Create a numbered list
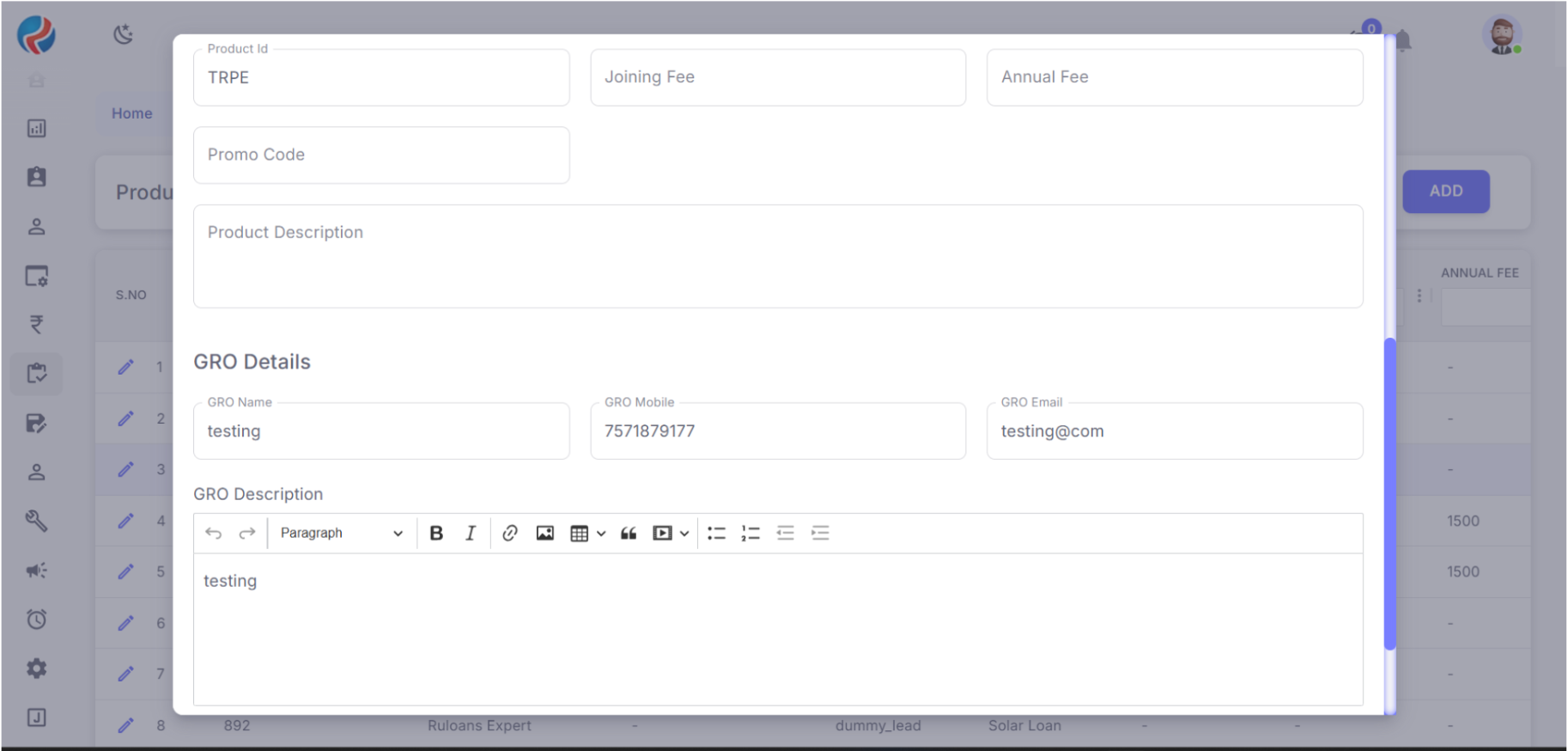 751,534
